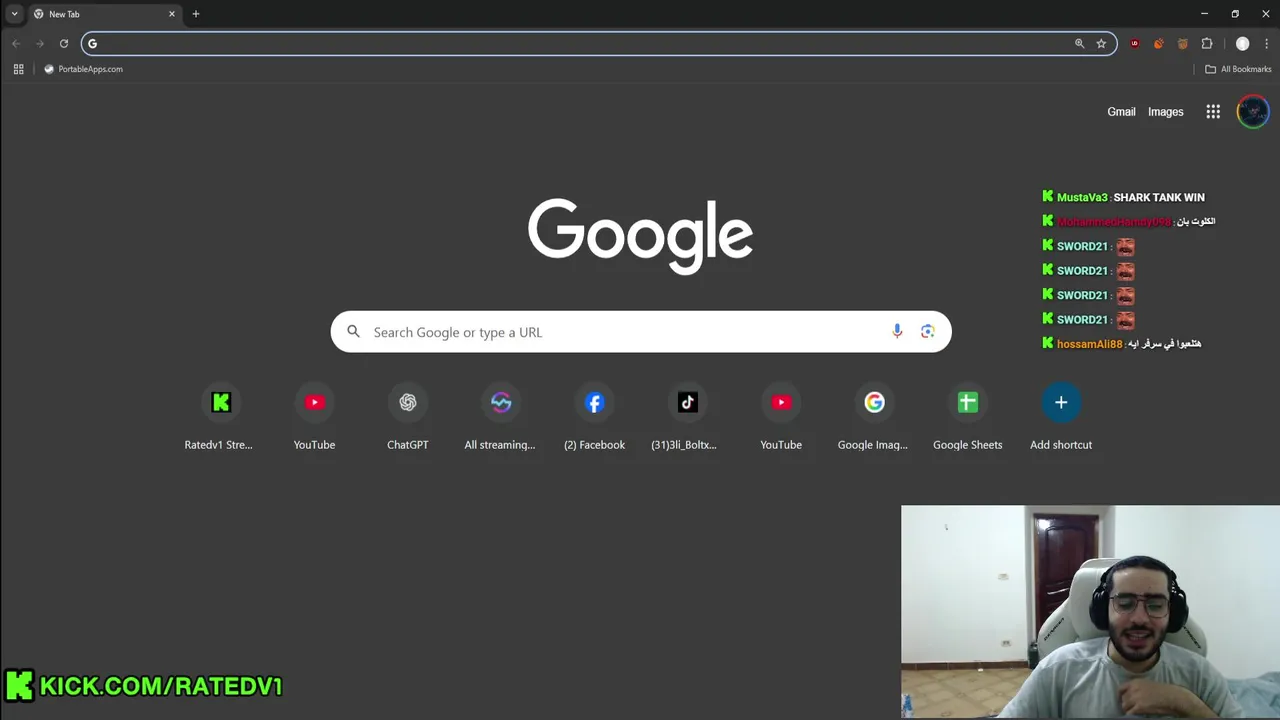Click the Add shortcut plus button
The image size is (1280, 720).
coord(1061,402)
